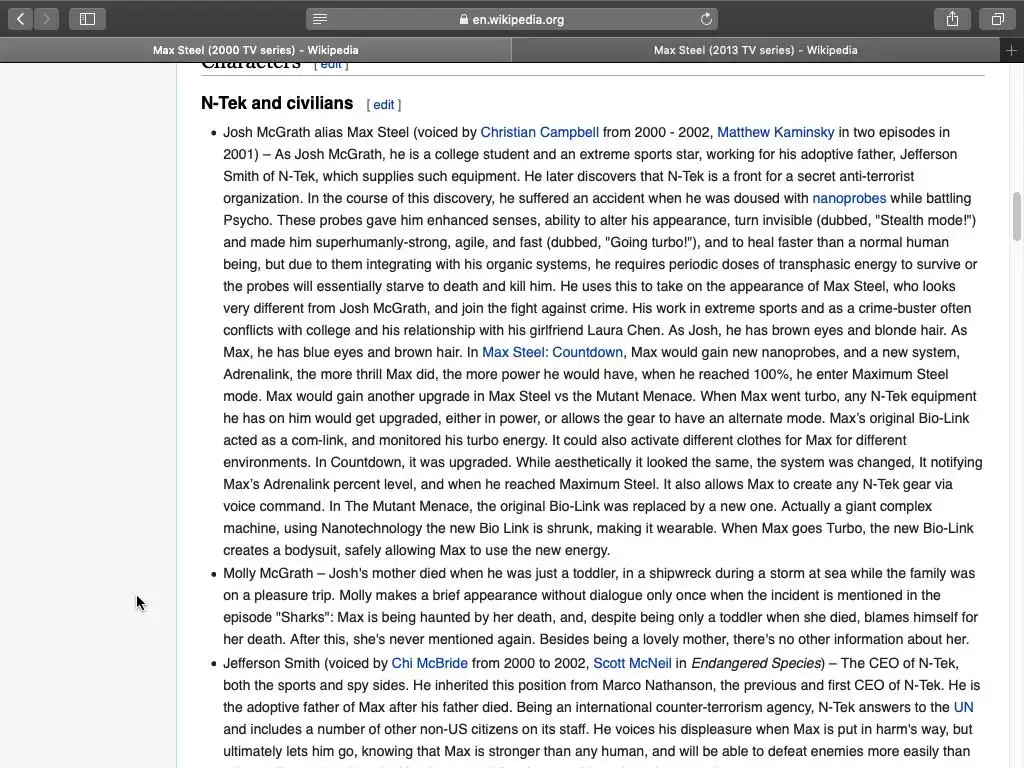Open the Scott McNeil link
The image size is (1024, 768).
click(x=632, y=664)
